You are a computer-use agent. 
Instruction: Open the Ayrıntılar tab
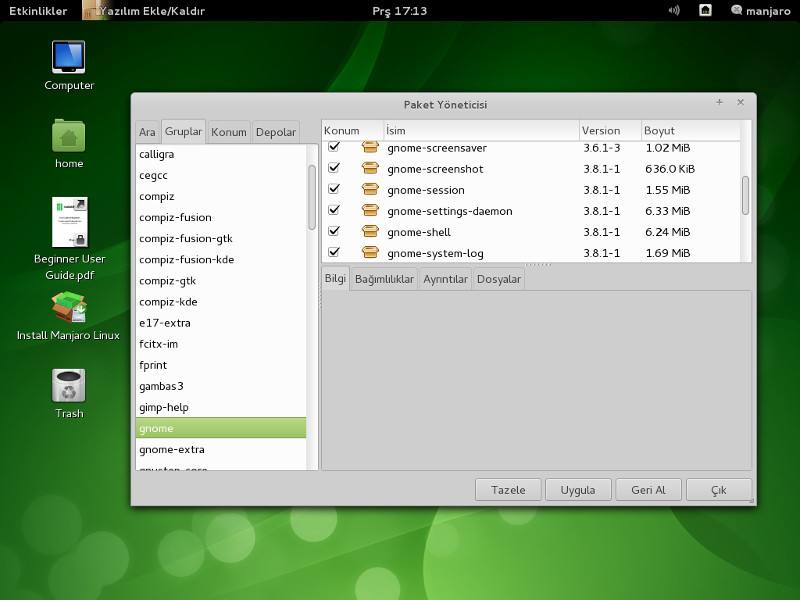tap(445, 279)
